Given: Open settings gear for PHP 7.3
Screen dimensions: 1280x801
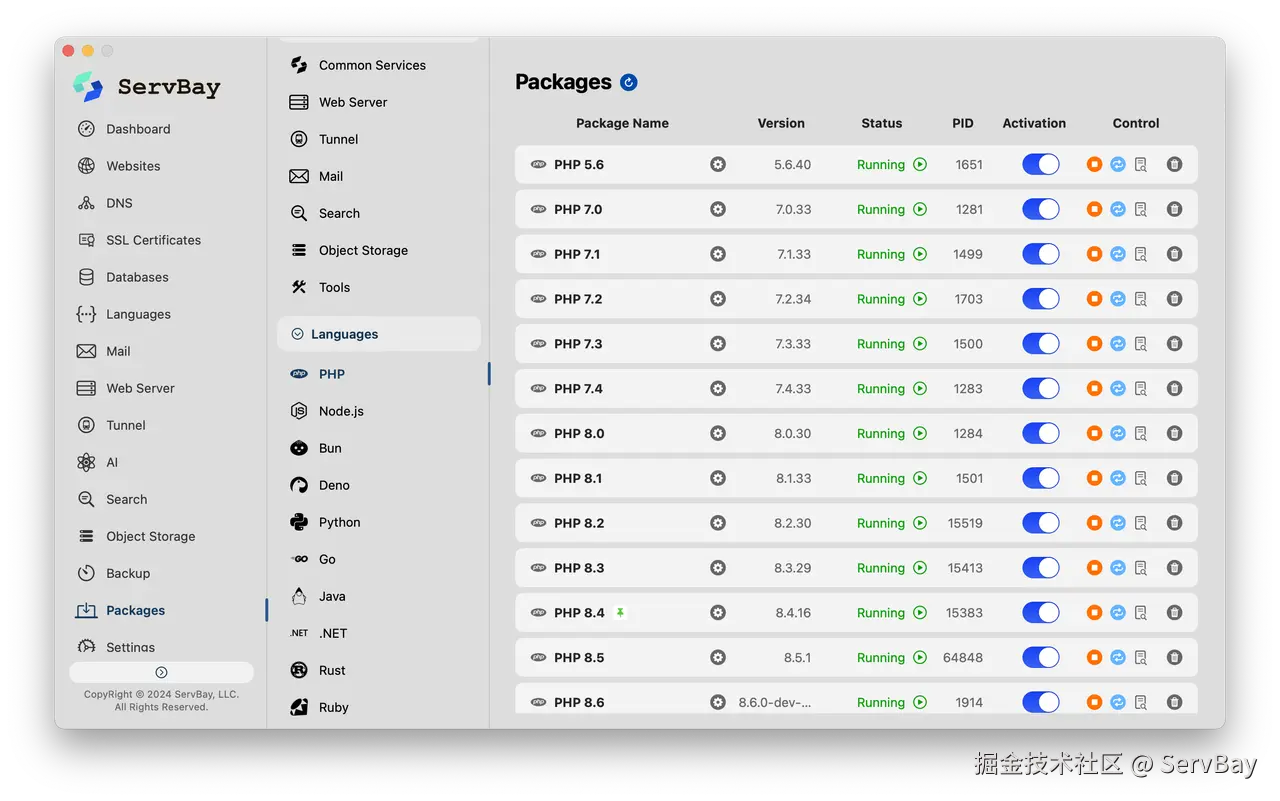Looking at the screenshot, I should [x=718, y=344].
